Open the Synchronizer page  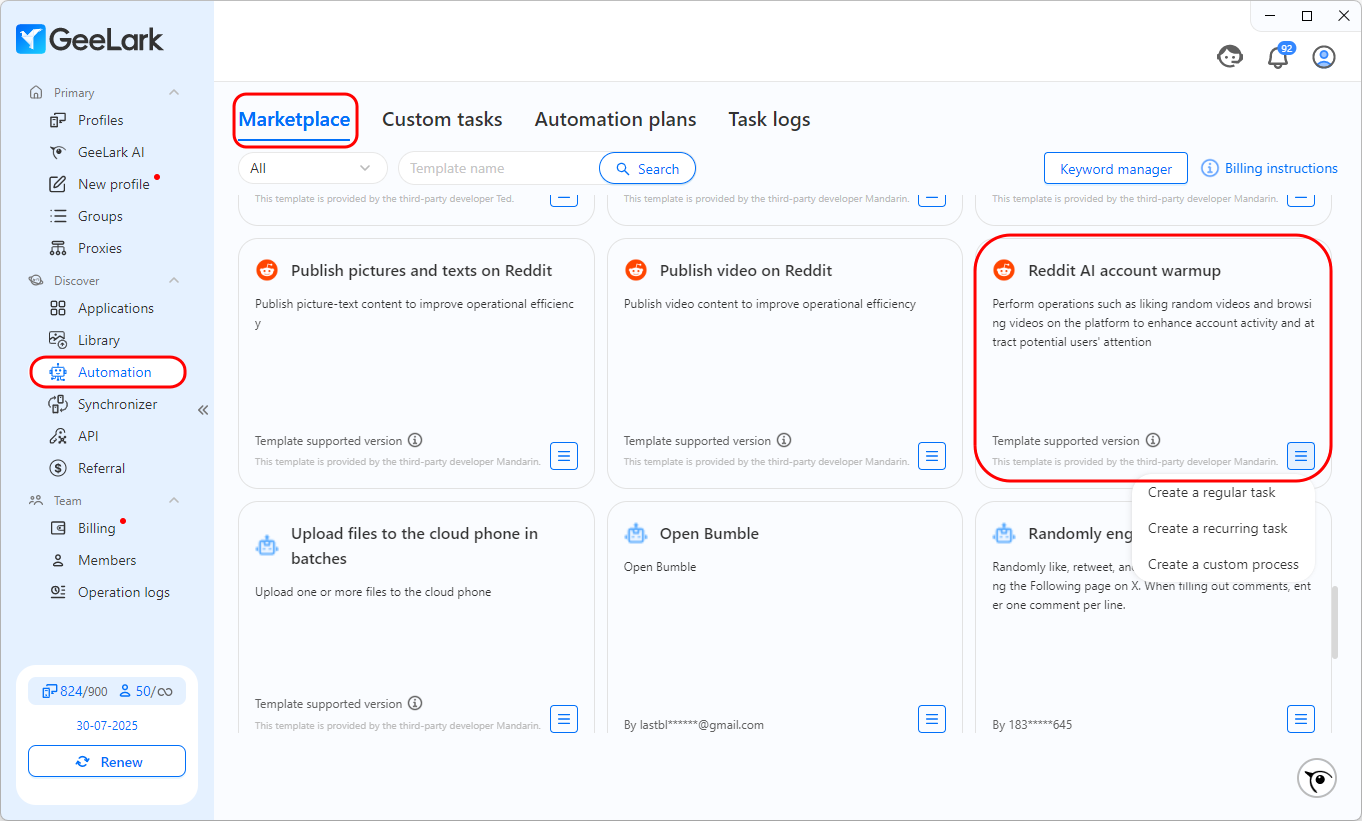pos(117,404)
